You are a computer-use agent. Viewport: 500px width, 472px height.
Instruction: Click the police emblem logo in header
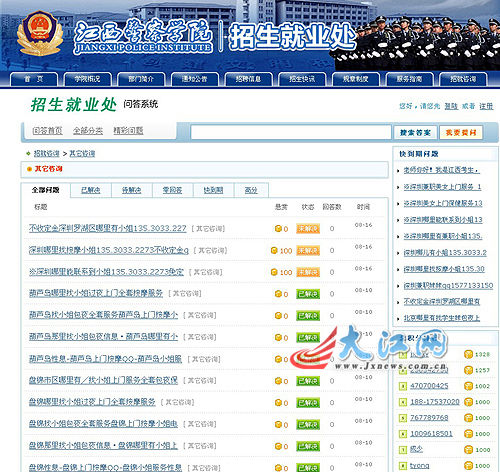tap(40, 33)
